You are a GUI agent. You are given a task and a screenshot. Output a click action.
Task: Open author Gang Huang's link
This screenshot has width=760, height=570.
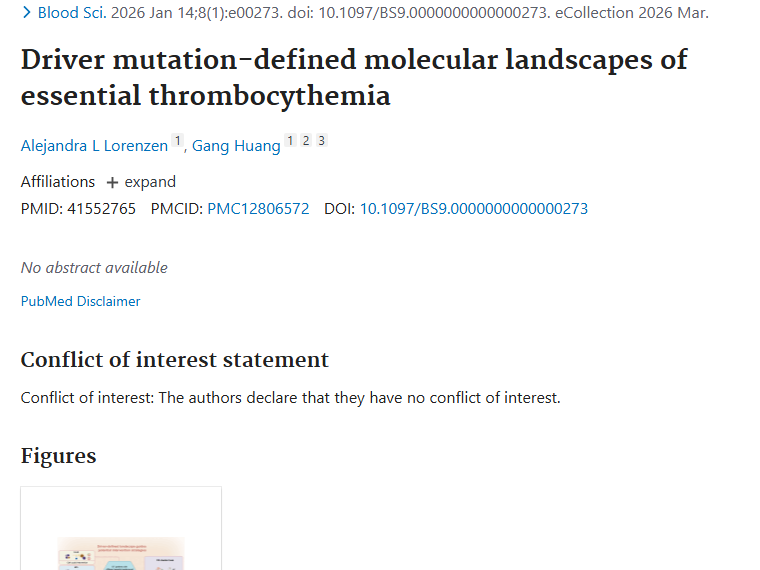click(236, 146)
